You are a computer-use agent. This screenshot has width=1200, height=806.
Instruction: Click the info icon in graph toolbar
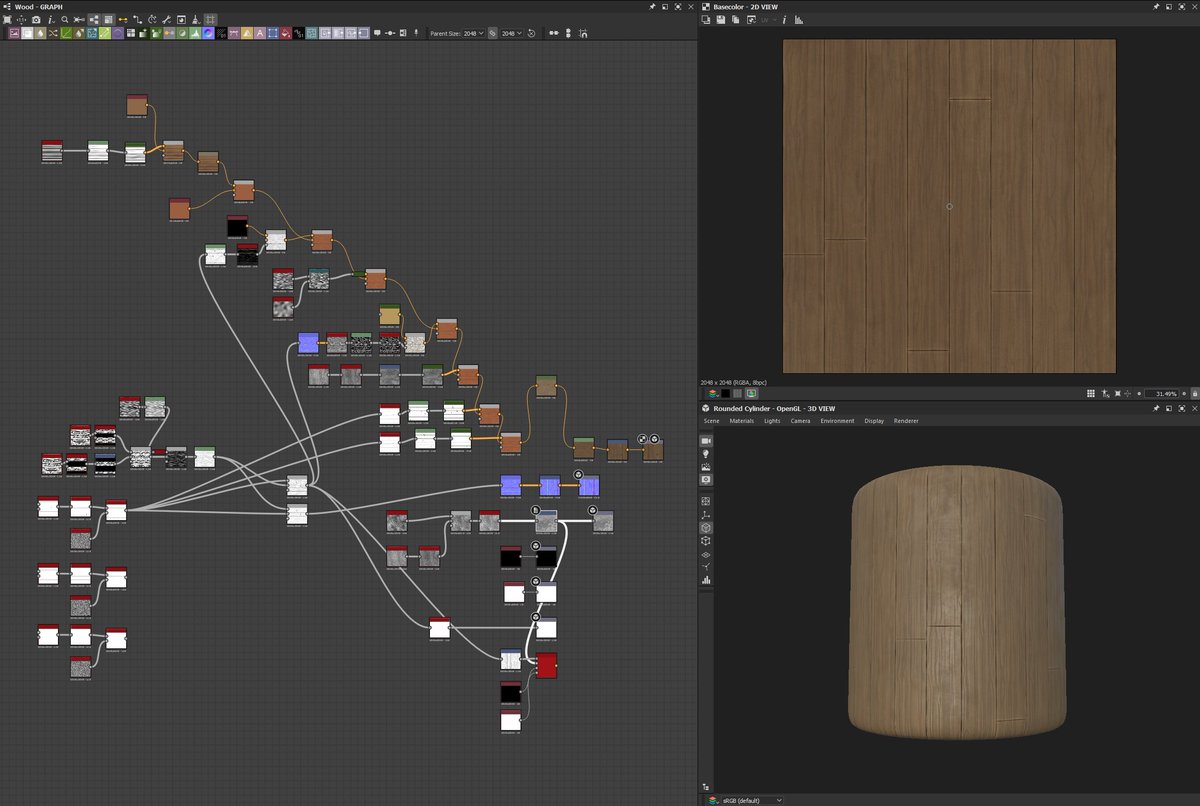(50, 19)
